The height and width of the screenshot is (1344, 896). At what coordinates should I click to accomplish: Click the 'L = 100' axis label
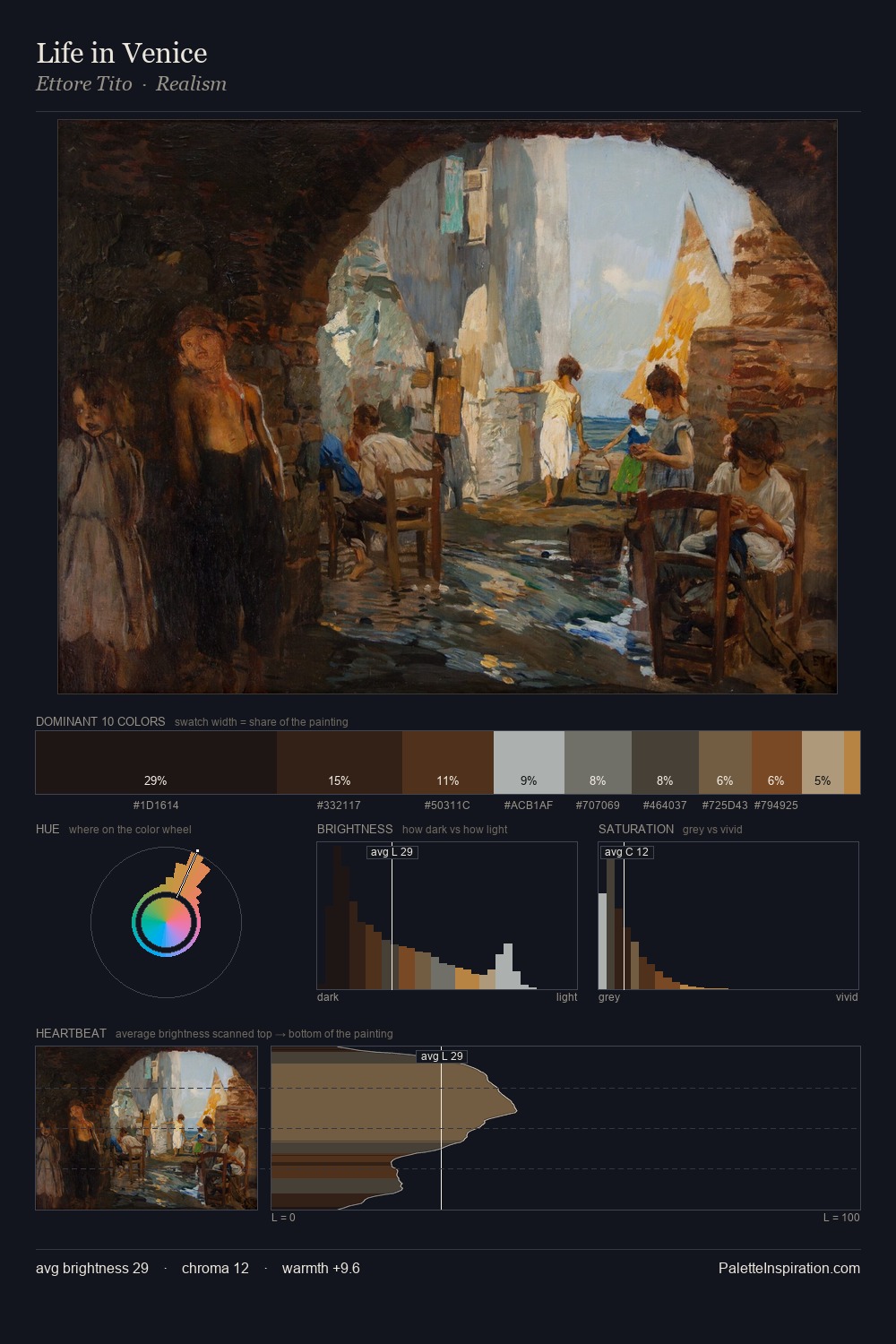(x=841, y=1218)
